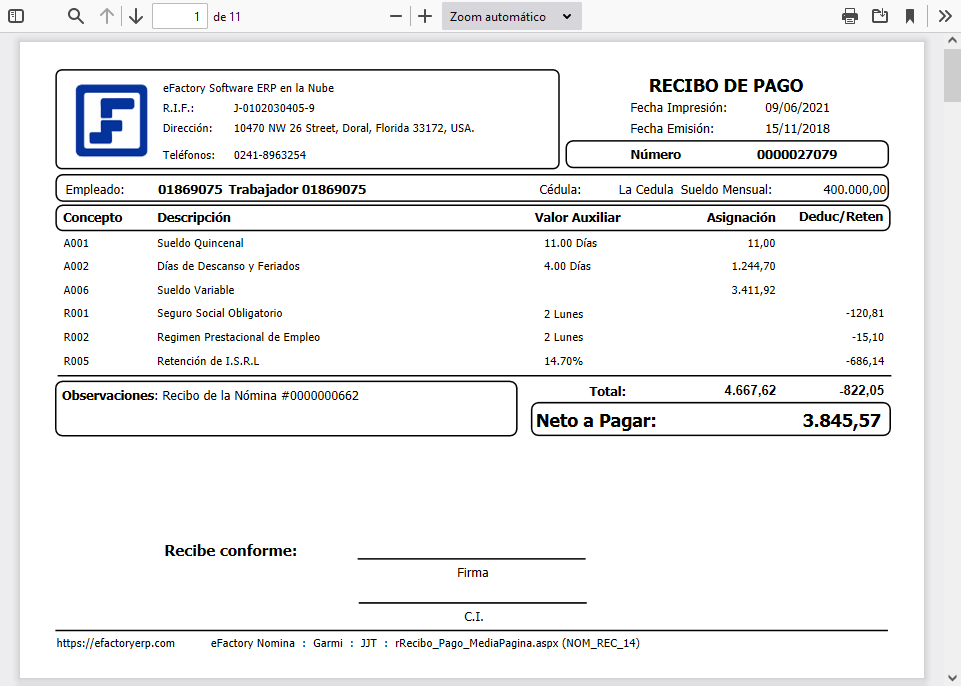Image resolution: width=961 pixels, height=686 pixels.
Task: Mark current position with the bookmark icon
Action: tap(912, 16)
